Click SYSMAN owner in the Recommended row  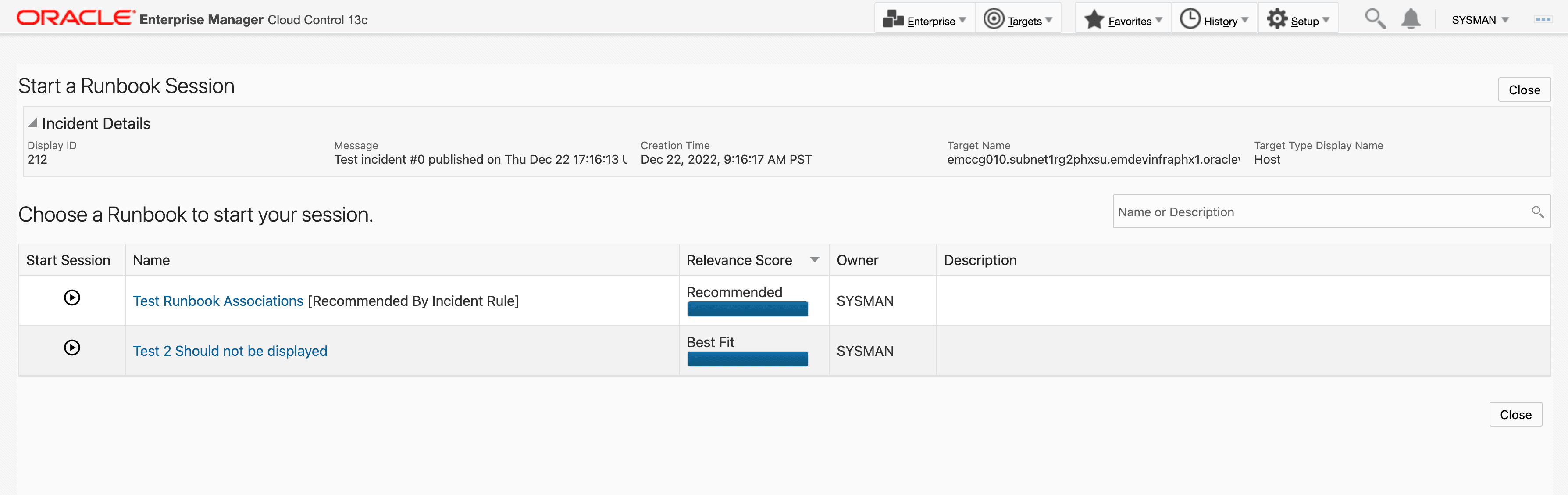point(865,301)
